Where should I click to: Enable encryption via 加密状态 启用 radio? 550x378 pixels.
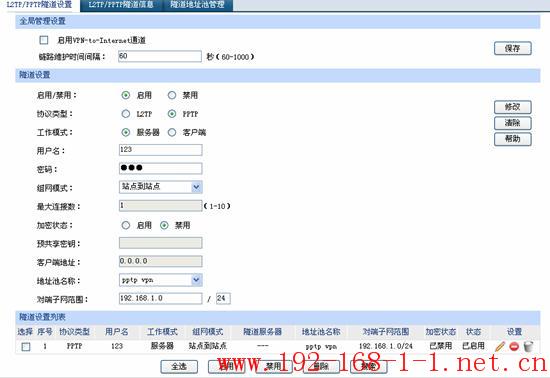(126, 225)
